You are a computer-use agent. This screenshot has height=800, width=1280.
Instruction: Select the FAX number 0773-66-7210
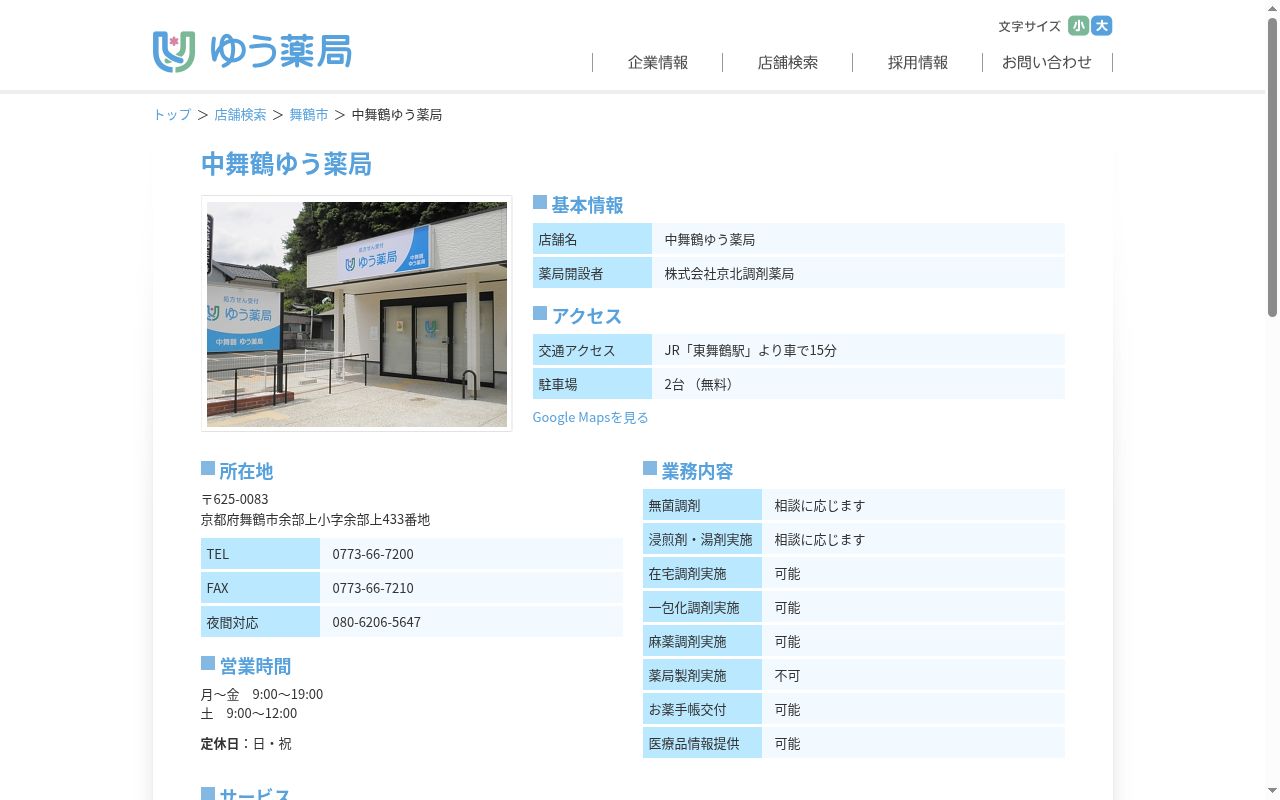pos(373,588)
